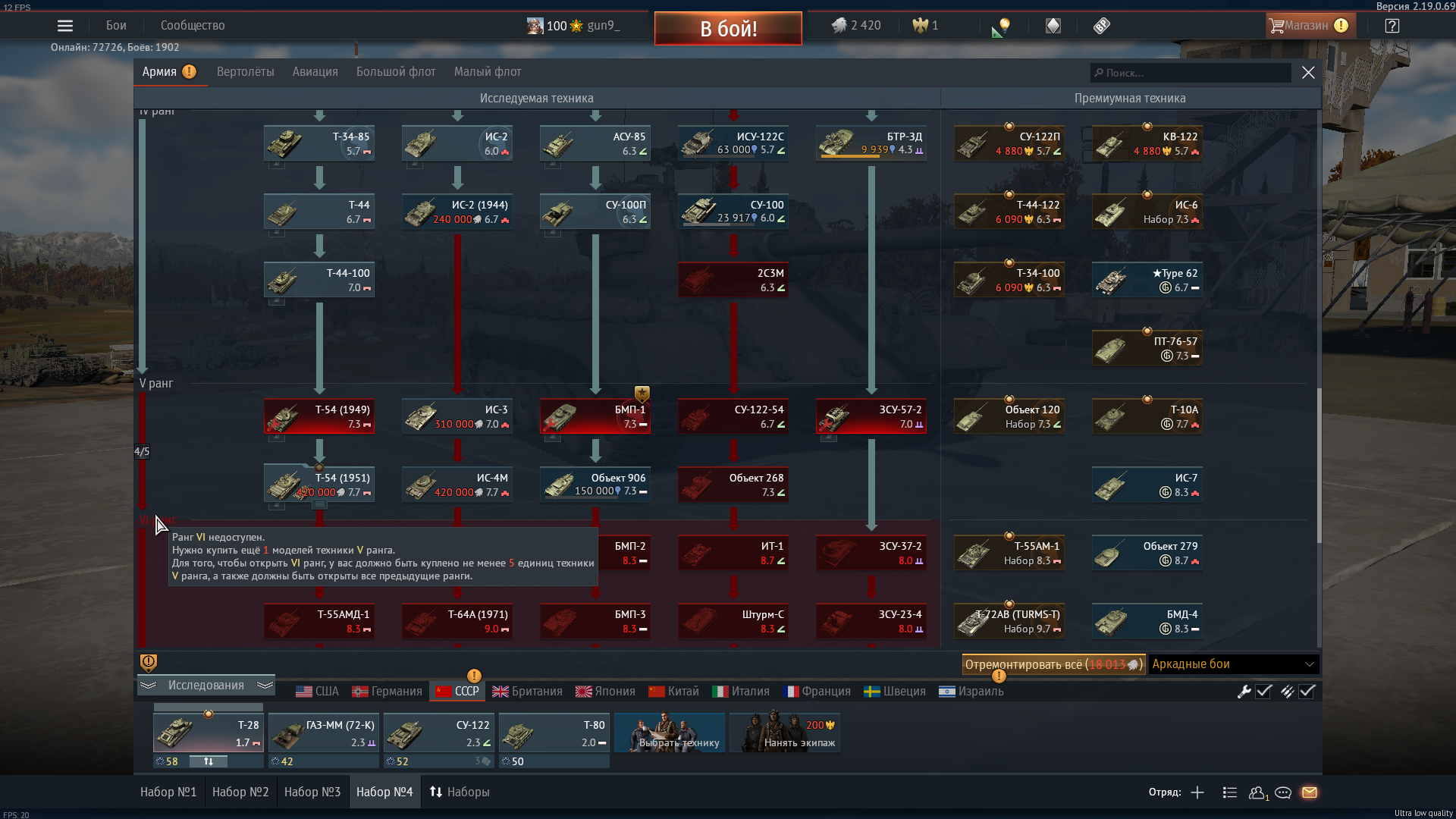Viewport: 1456px width, 819px height.
Task: Open the question mark help icon
Action: point(1392,26)
